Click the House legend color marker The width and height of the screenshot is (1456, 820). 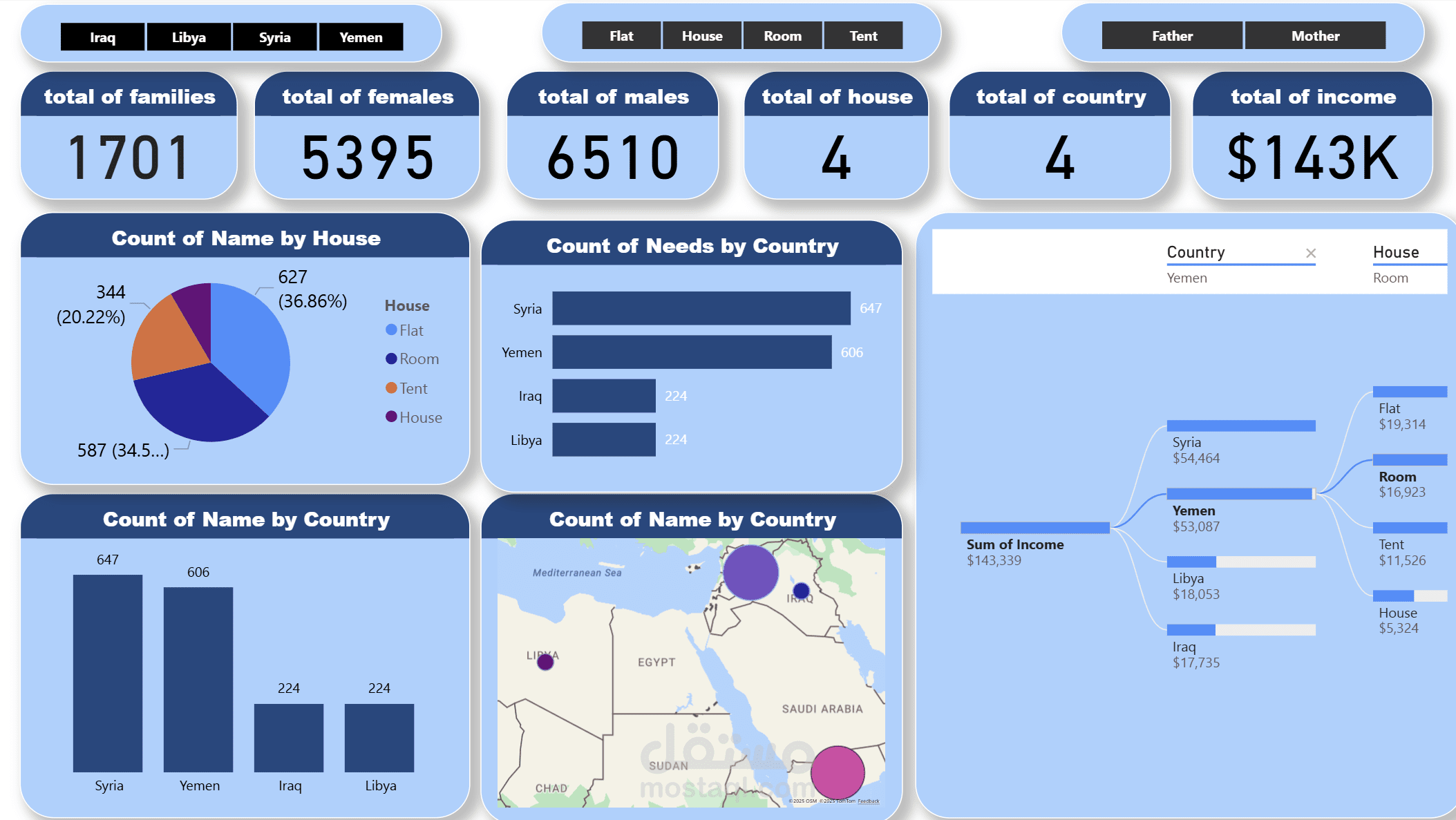point(391,417)
